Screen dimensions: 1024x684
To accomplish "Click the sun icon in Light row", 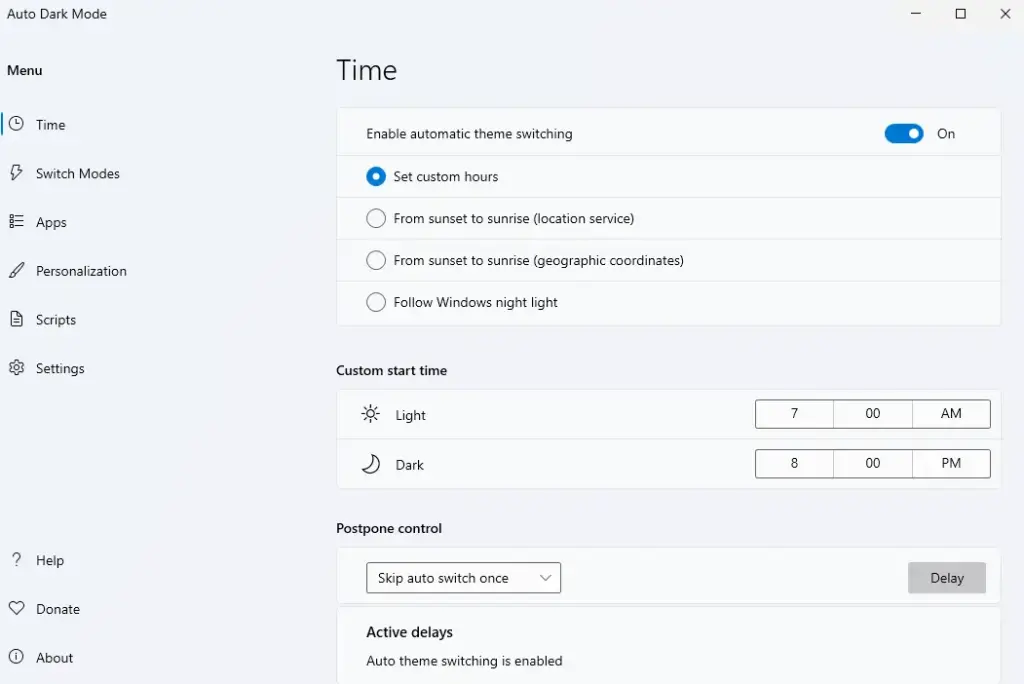I will [370, 414].
